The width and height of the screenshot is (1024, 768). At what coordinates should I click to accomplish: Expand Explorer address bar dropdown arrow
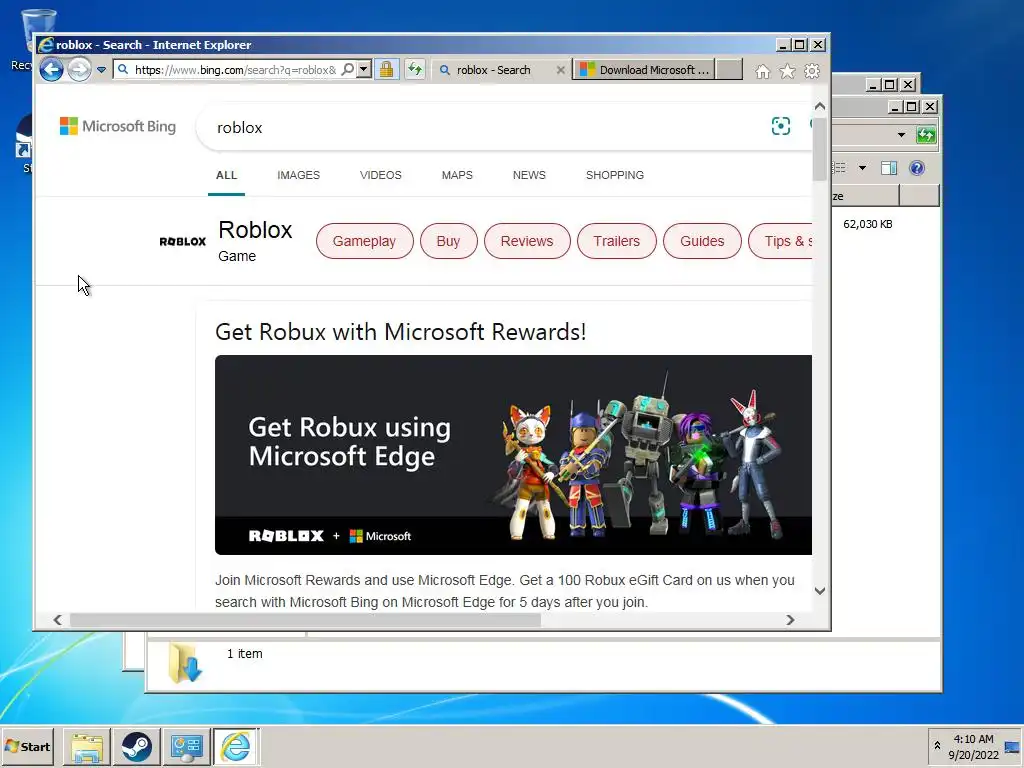coord(901,135)
